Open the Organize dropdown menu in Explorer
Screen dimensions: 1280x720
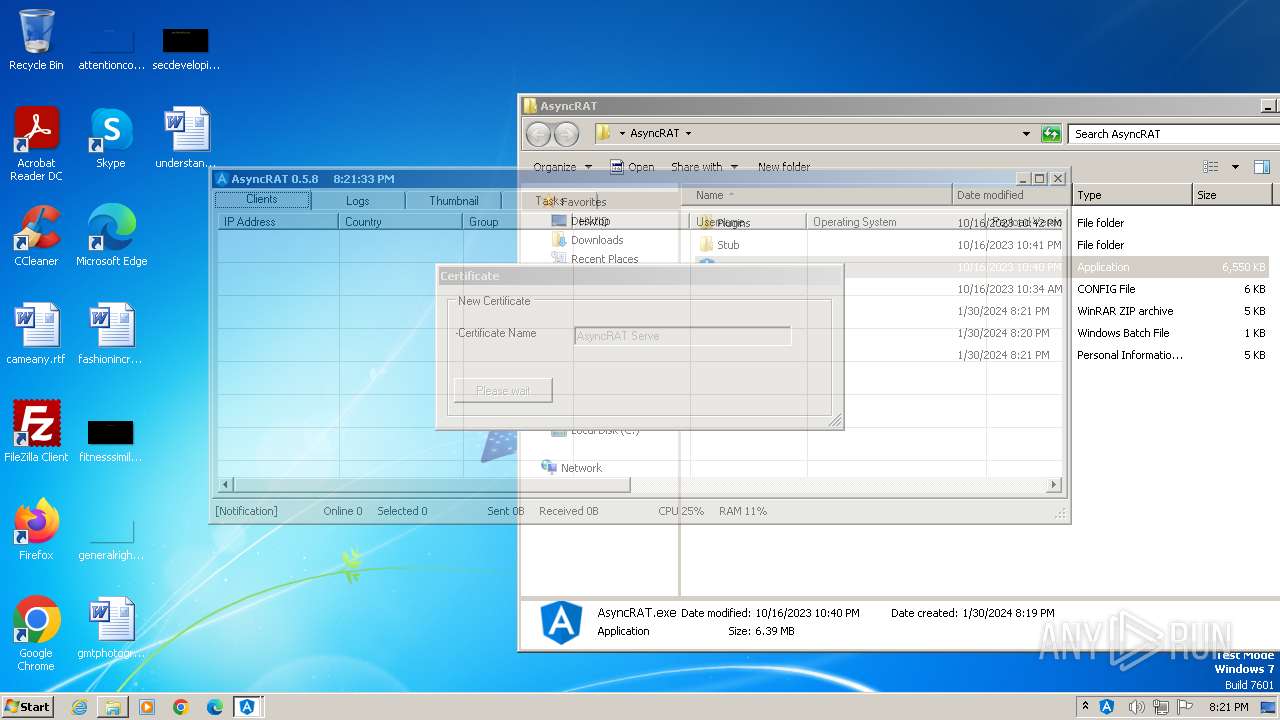[x=562, y=167]
